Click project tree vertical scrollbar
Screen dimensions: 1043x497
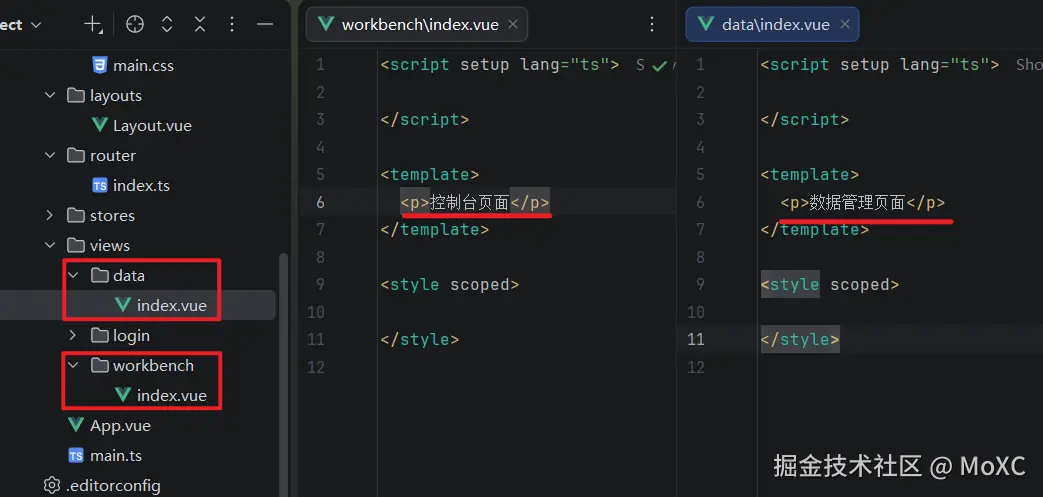(x=284, y=373)
